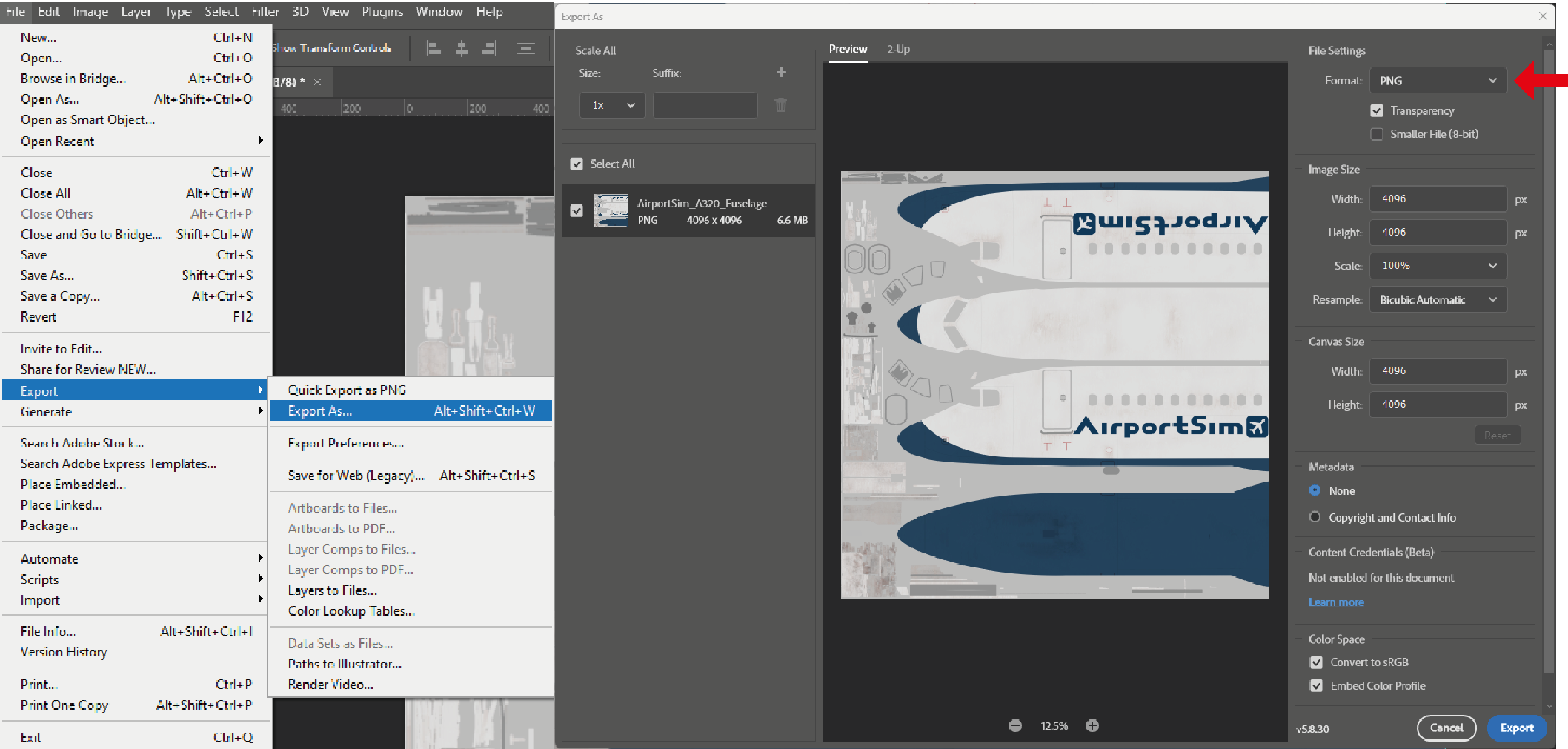
Task: Toggle the Select All checkbox
Action: click(x=577, y=164)
